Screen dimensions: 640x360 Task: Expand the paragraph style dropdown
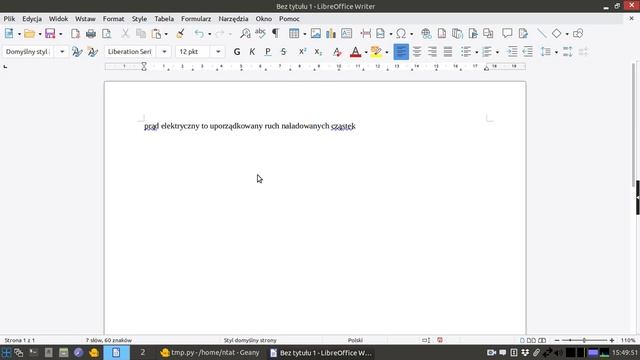pyautogui.click(x=62, y=52)
